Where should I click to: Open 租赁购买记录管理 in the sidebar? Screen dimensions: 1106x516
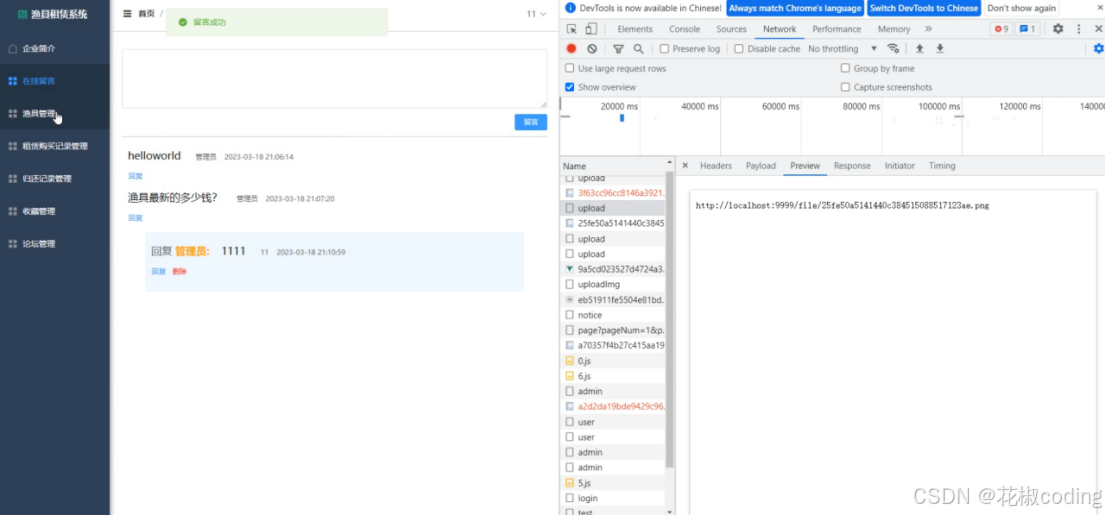click(55, 146)
